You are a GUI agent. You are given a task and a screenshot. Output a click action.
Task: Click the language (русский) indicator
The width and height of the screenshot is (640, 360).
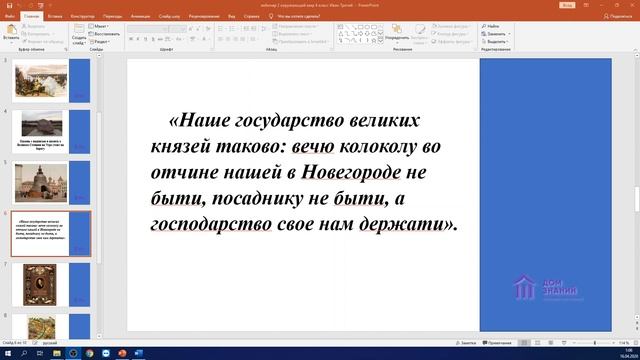pyautogui.click(x=50, y=343)
